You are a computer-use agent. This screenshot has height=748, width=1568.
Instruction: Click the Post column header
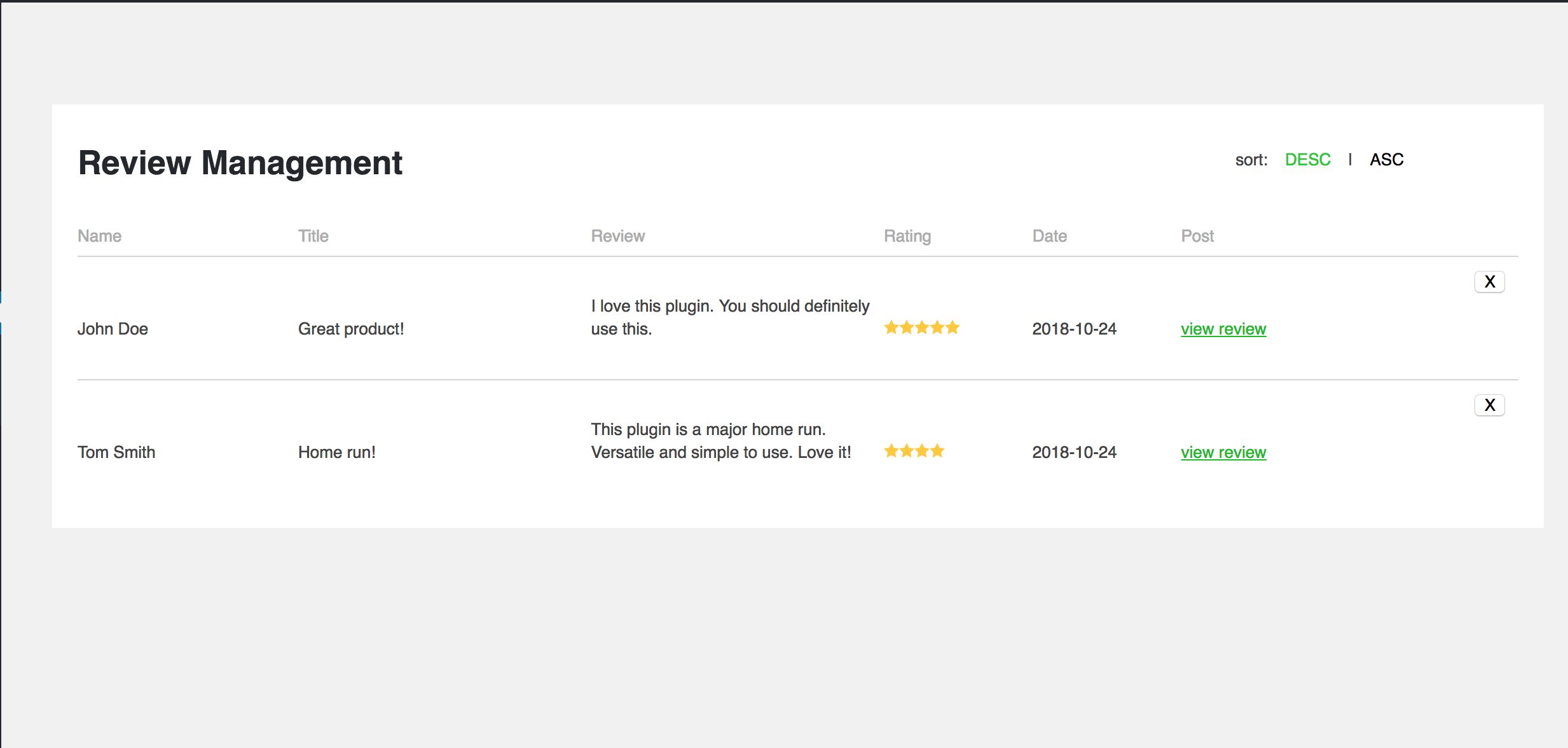click(1197, 236)
